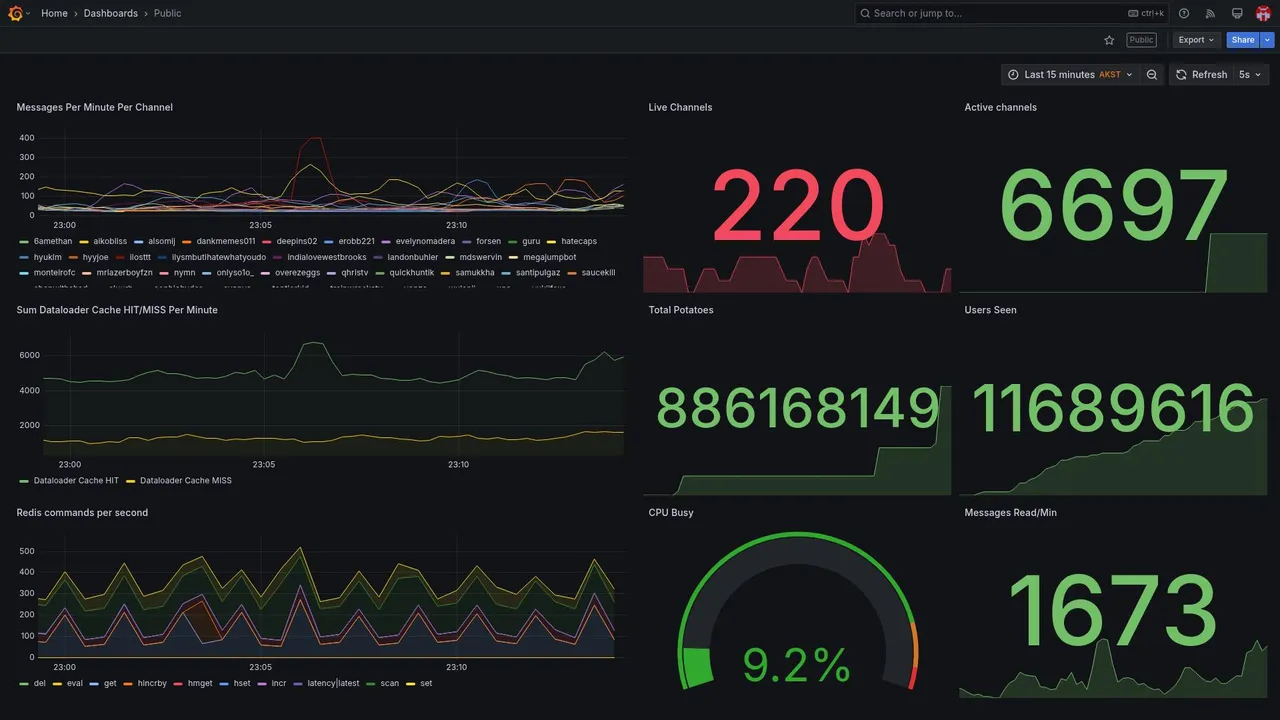
Task: Open Dashboards breadcrumb
Action: click(x=111, y=13)
